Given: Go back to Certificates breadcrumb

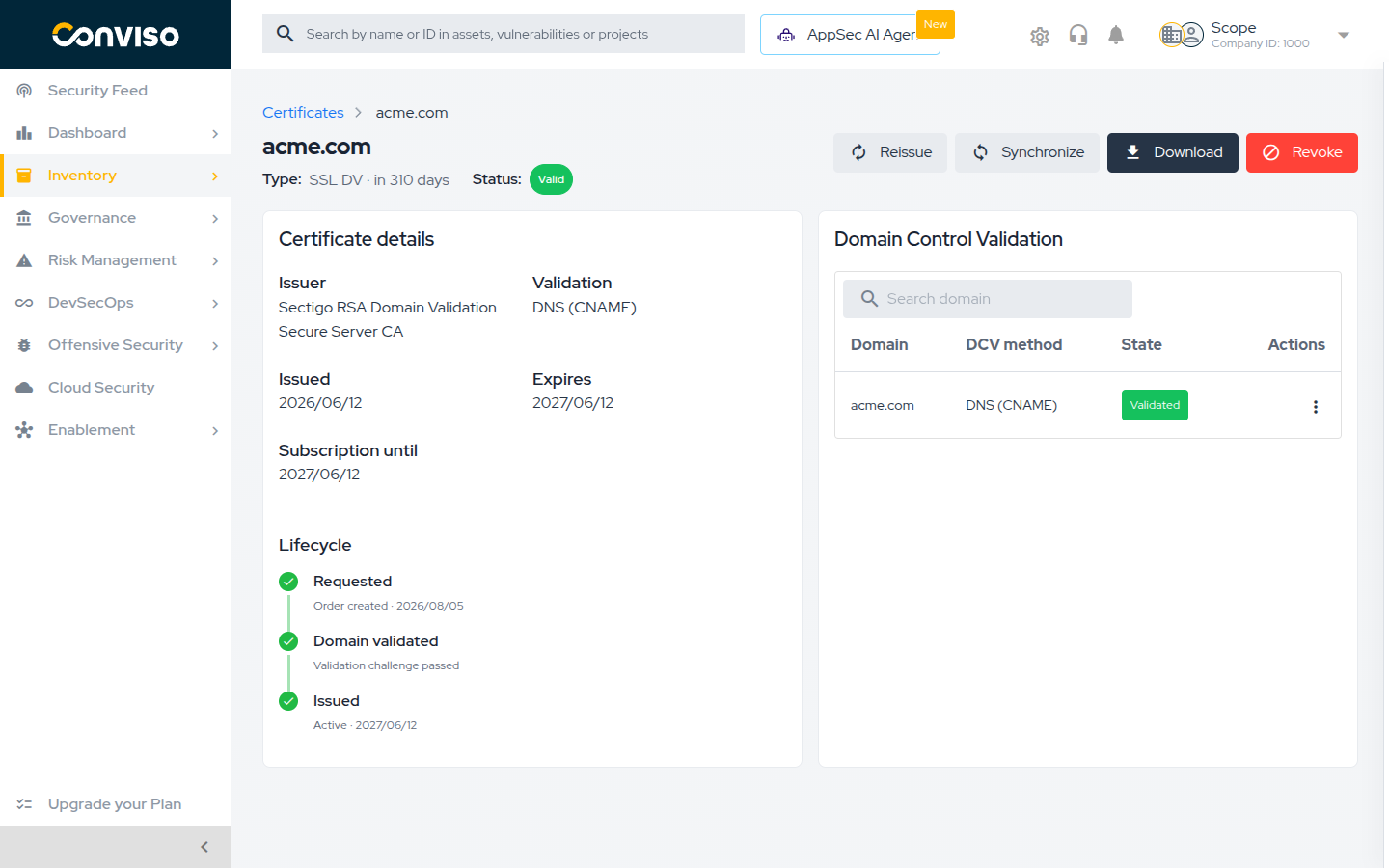Looking at the screenshot, I should coord(303,113).
